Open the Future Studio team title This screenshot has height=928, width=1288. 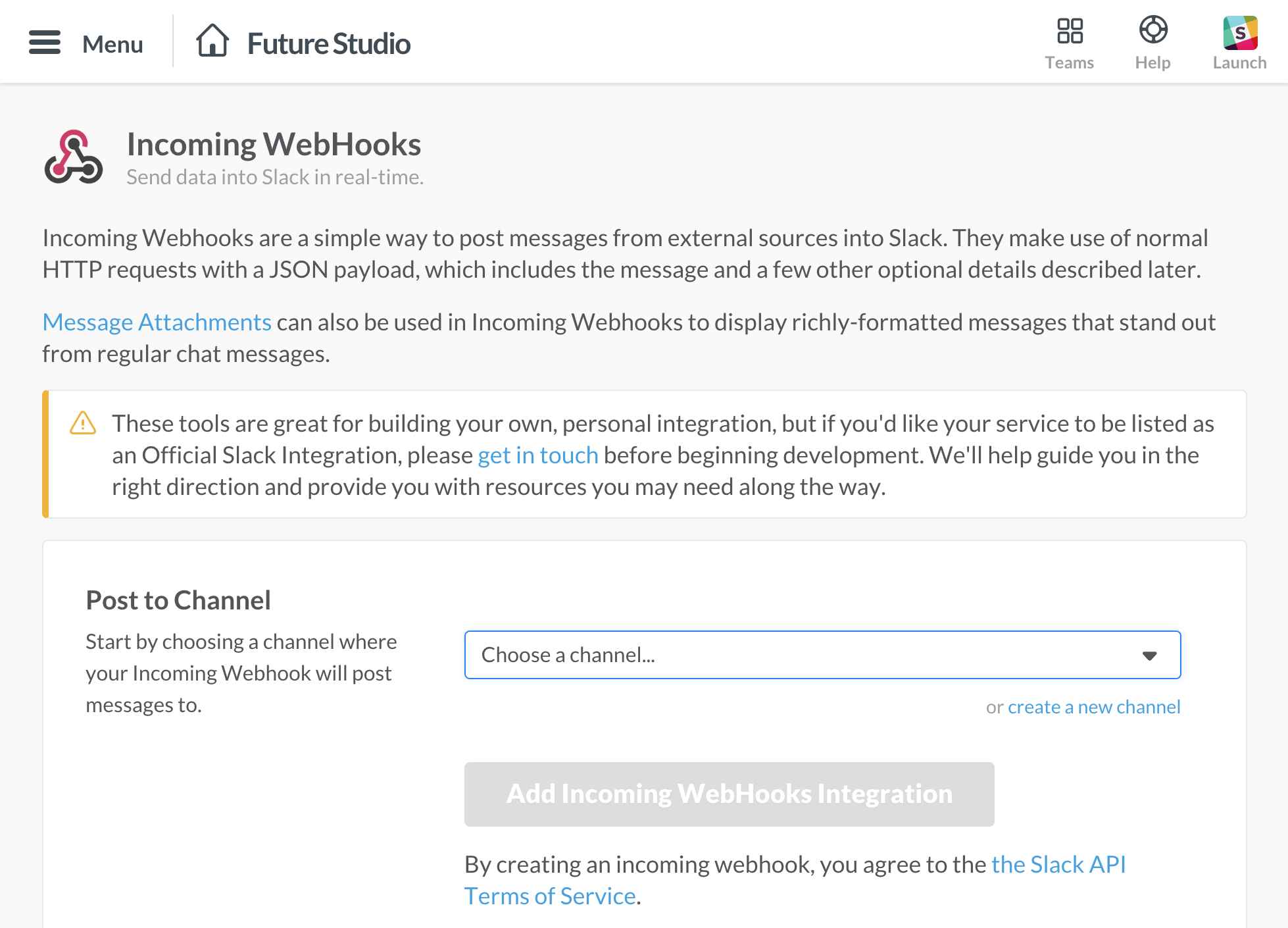click(x=329, y=44)
